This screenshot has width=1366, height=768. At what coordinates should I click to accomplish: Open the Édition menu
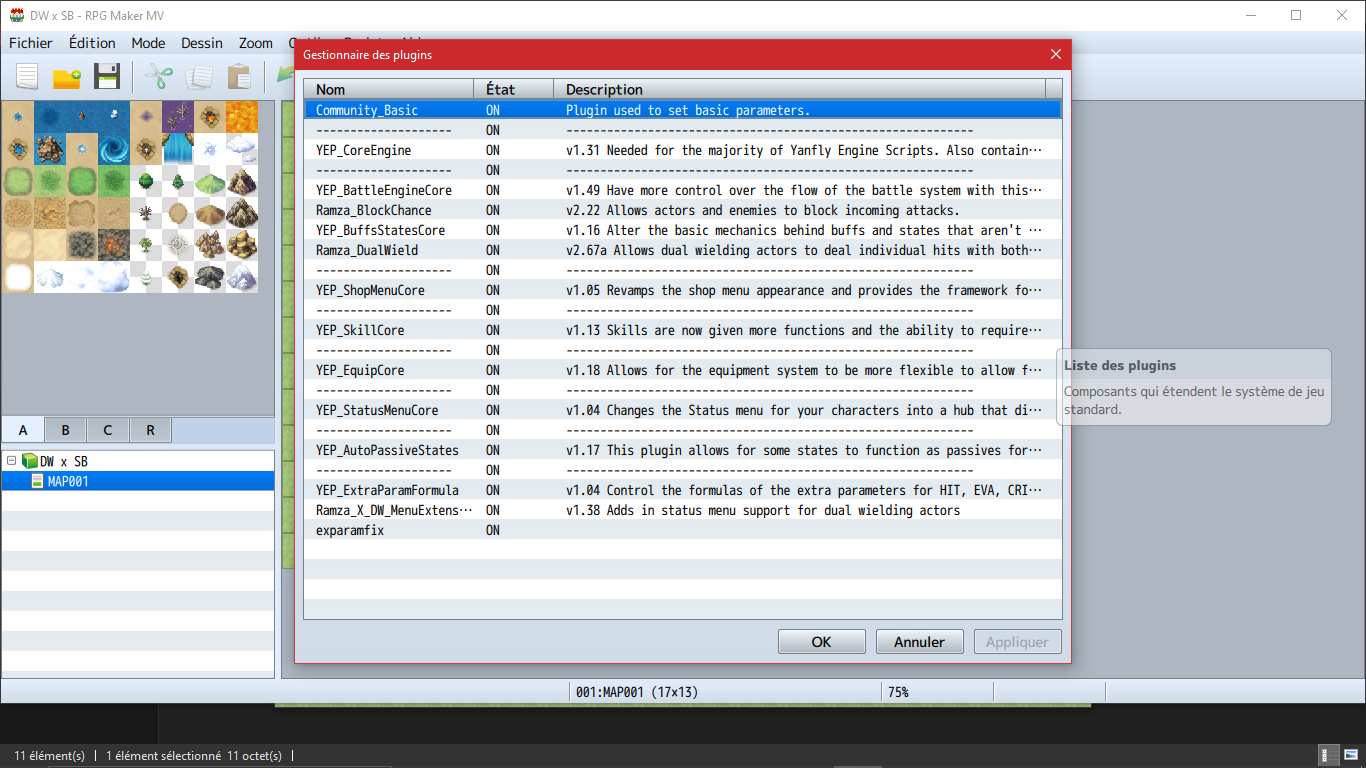point(92,43)
